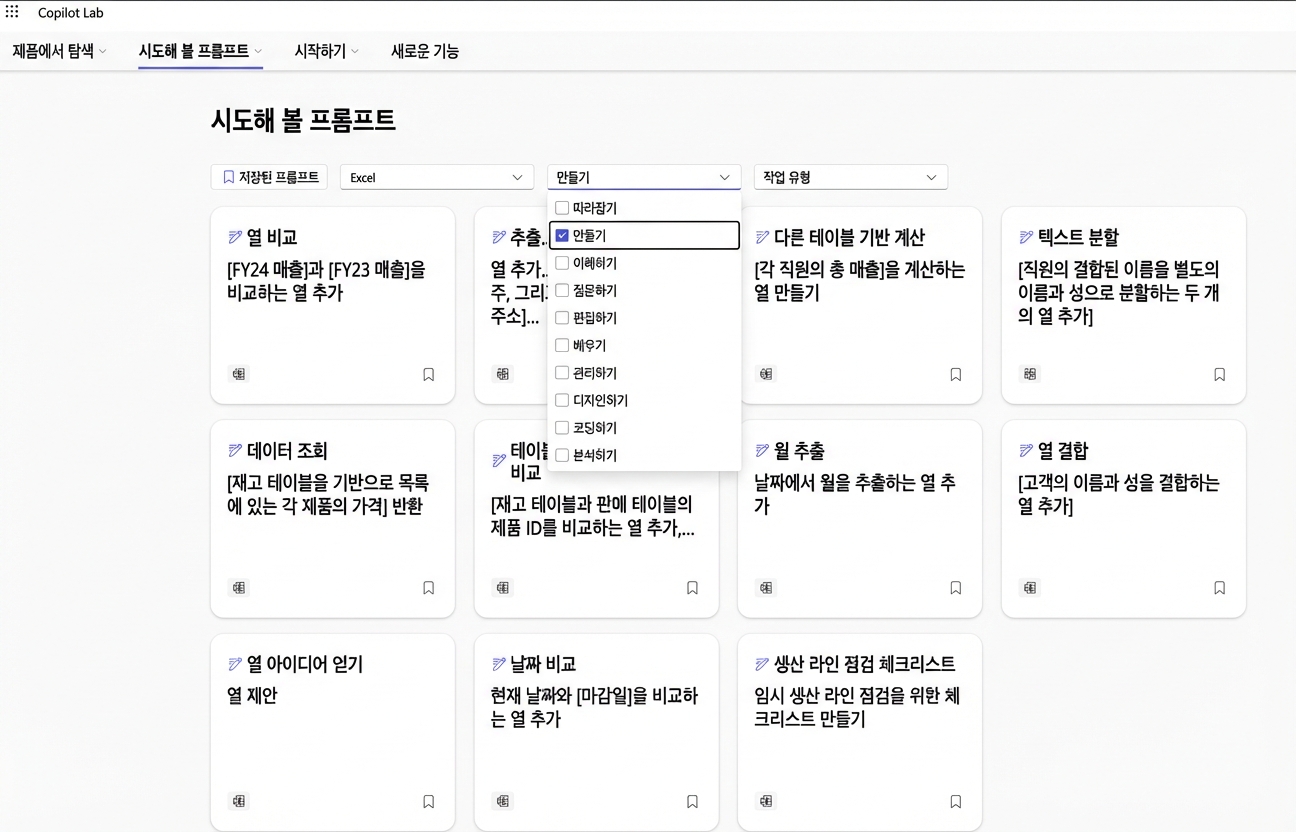
Task: Bookmark the 데이터 조회 prompt card
Action: point(428,588)
